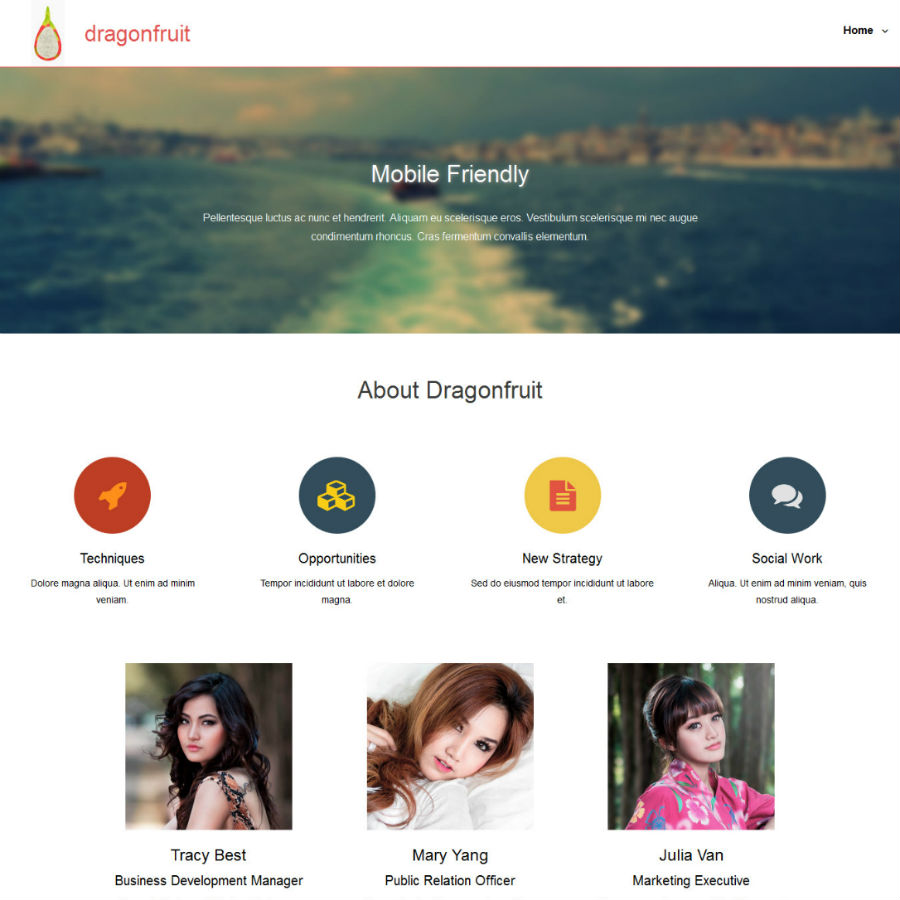Viewport: 900px width, 900px height.
Task: Click the document New Strategy icon
Action: 562,495
